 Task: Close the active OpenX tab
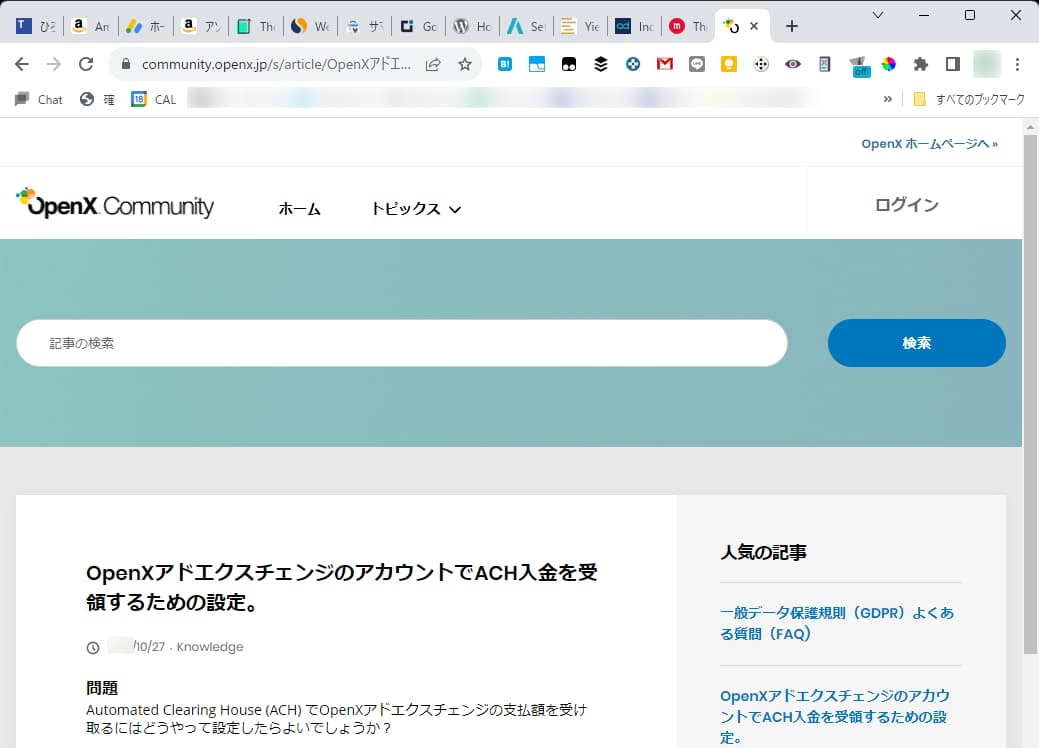(x=753, y=27)
